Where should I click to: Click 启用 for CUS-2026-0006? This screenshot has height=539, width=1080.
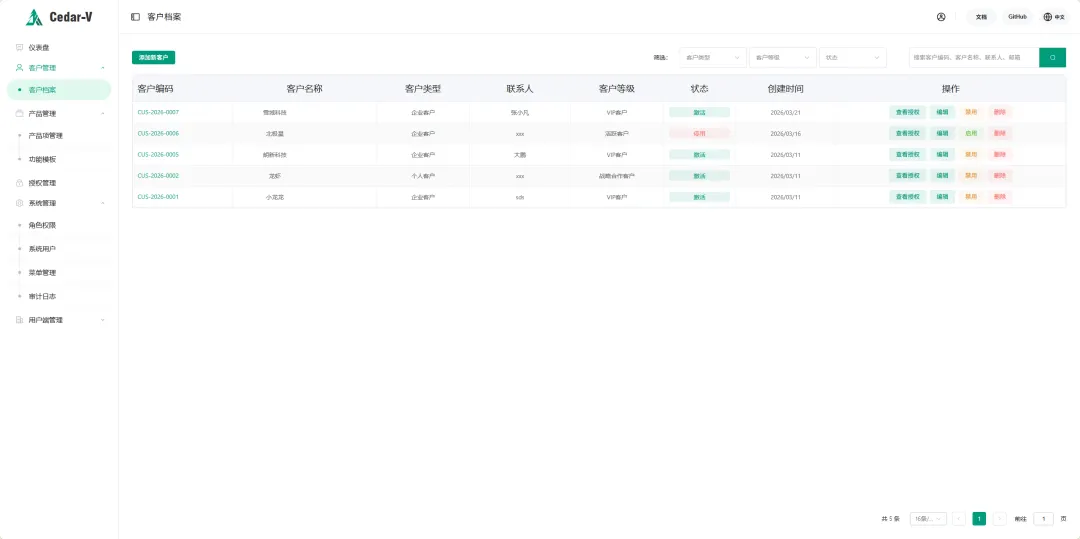tap(970, 134)
